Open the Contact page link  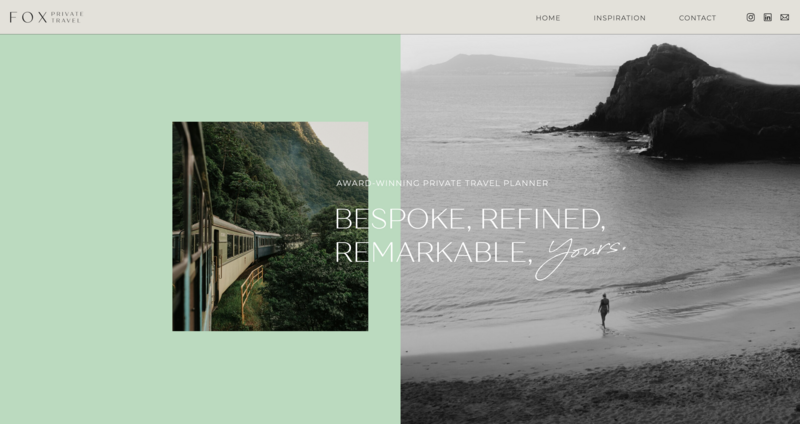pos(697,18)
